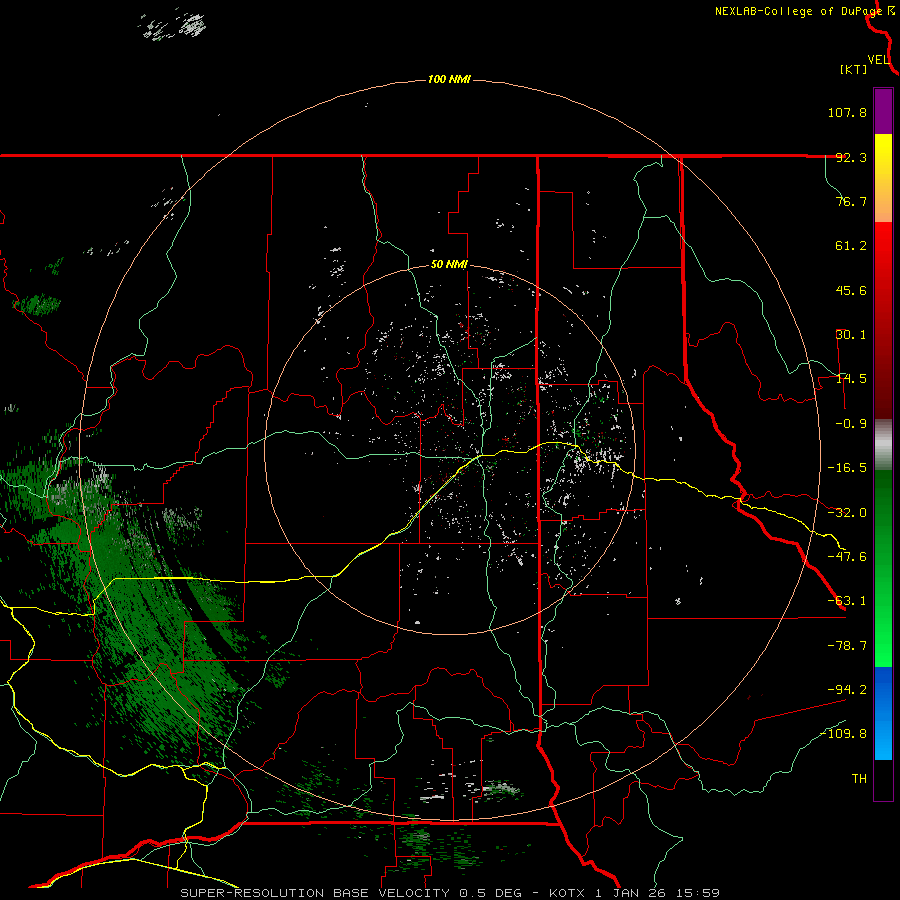Viewport: 900px width, 900px height.
Task: Select the 14.5 velocity scale value
Action: [851, 379]
